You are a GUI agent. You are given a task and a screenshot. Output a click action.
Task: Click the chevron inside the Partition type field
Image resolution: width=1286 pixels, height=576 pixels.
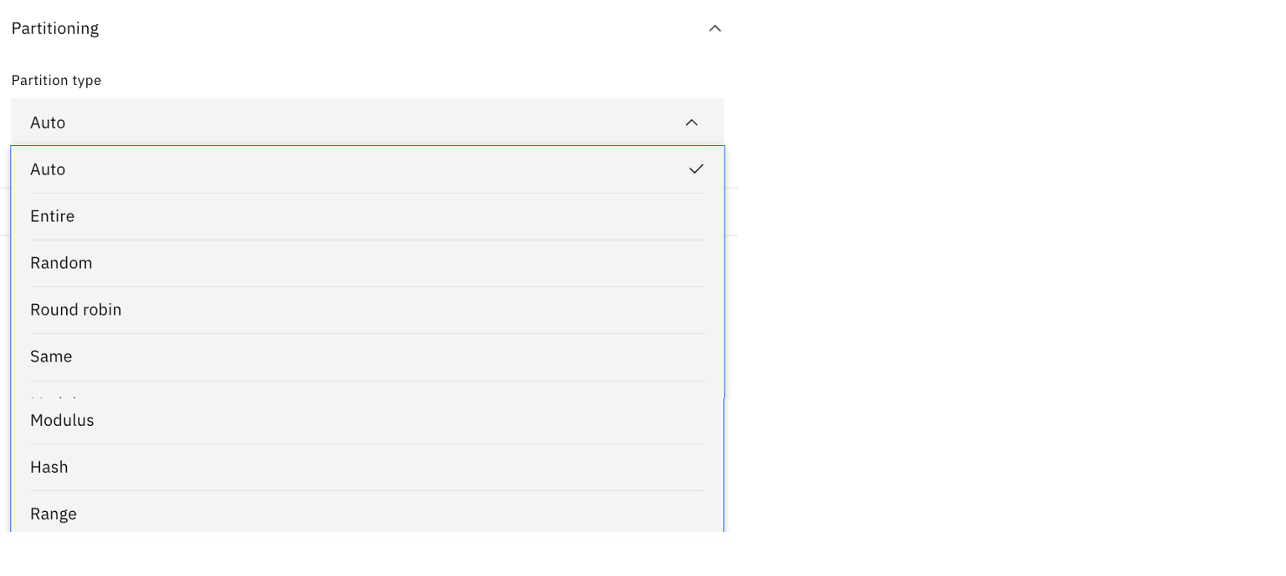(x=691, y=122)
